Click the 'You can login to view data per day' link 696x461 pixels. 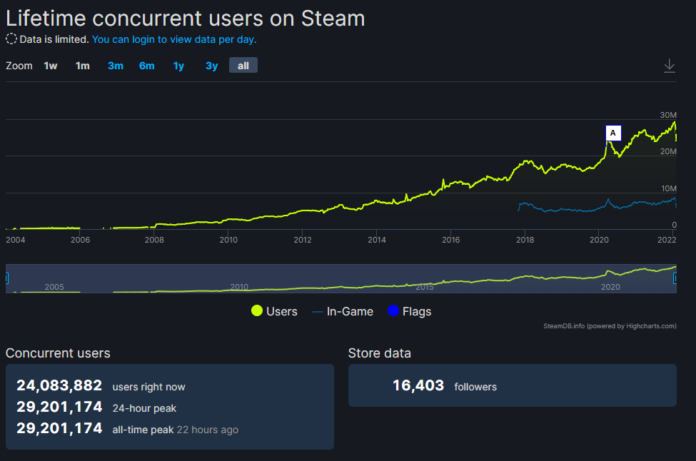(174, 39)
